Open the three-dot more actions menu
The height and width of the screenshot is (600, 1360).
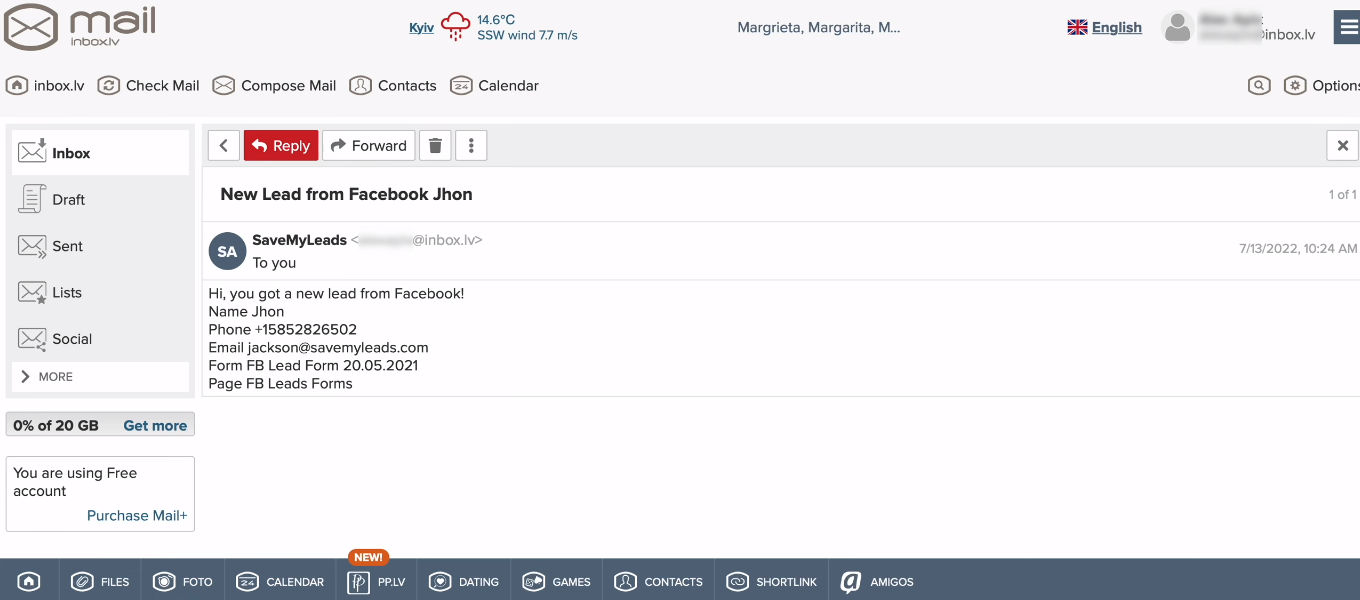pos(471,146)
